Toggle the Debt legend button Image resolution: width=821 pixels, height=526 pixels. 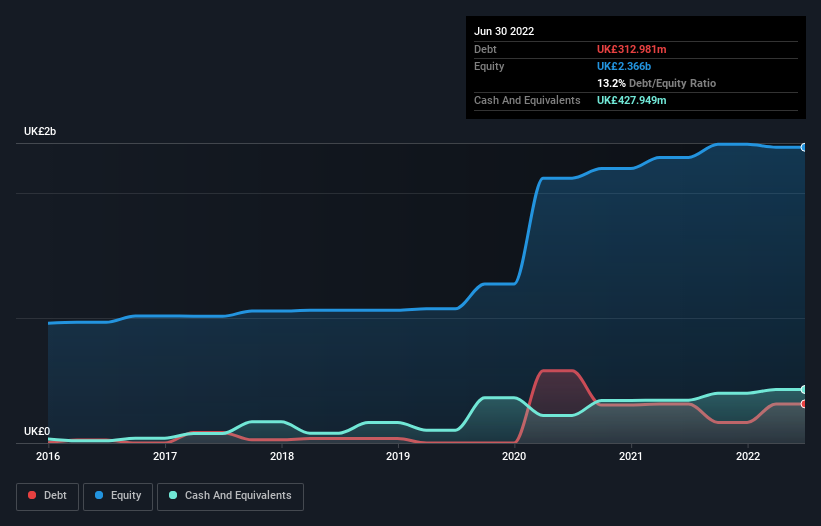coord(47,496)
